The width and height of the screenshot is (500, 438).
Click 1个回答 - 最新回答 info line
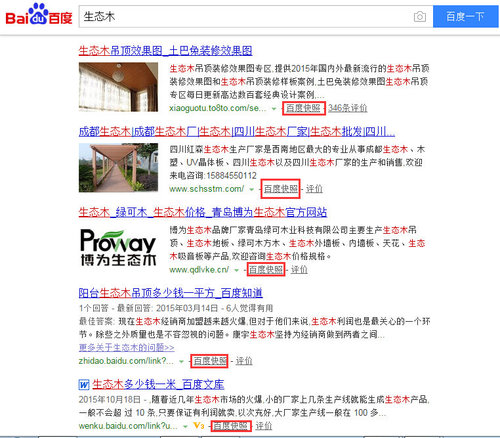176,308
